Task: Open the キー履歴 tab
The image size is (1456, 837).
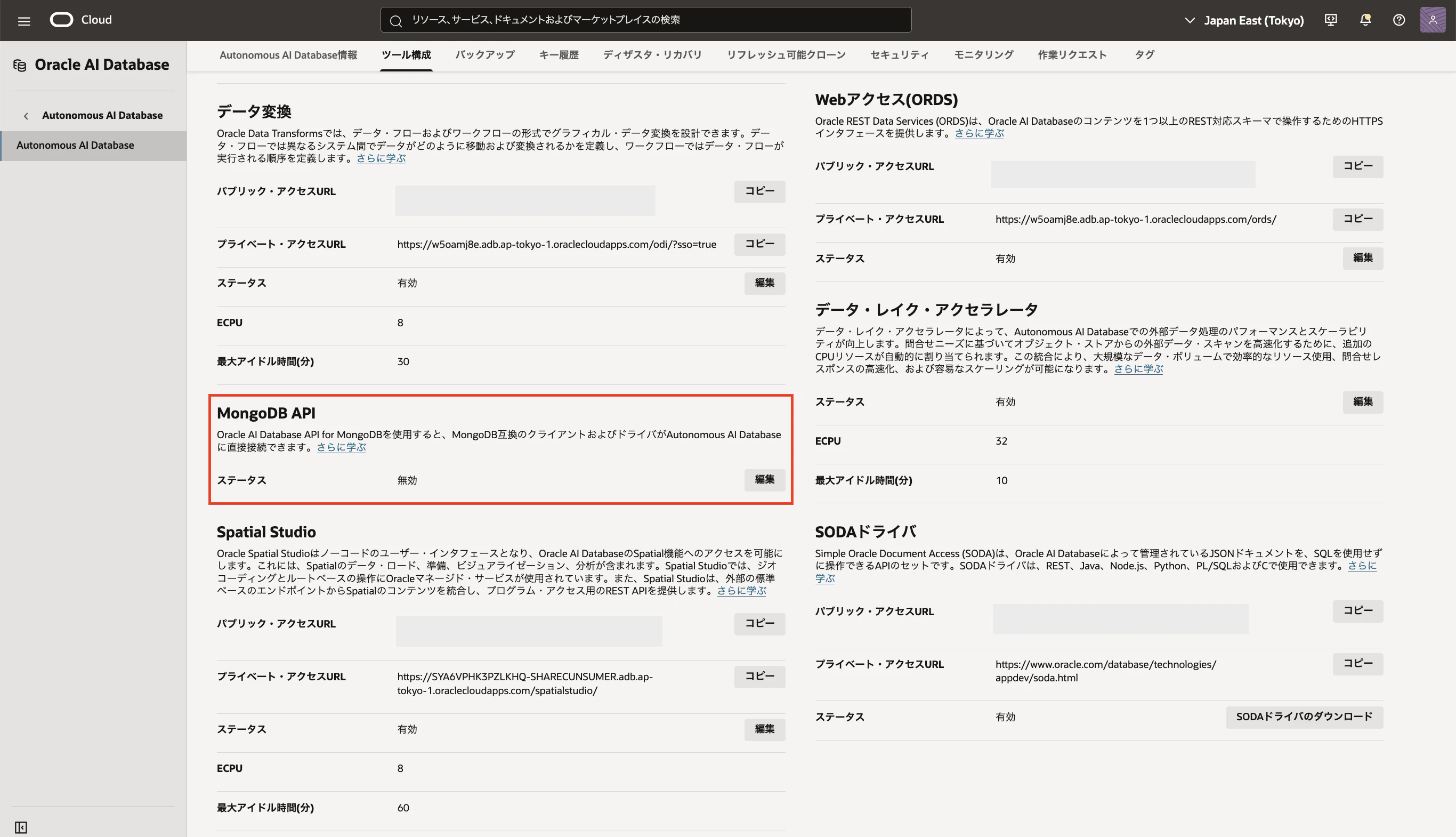Action: [559, 55]
